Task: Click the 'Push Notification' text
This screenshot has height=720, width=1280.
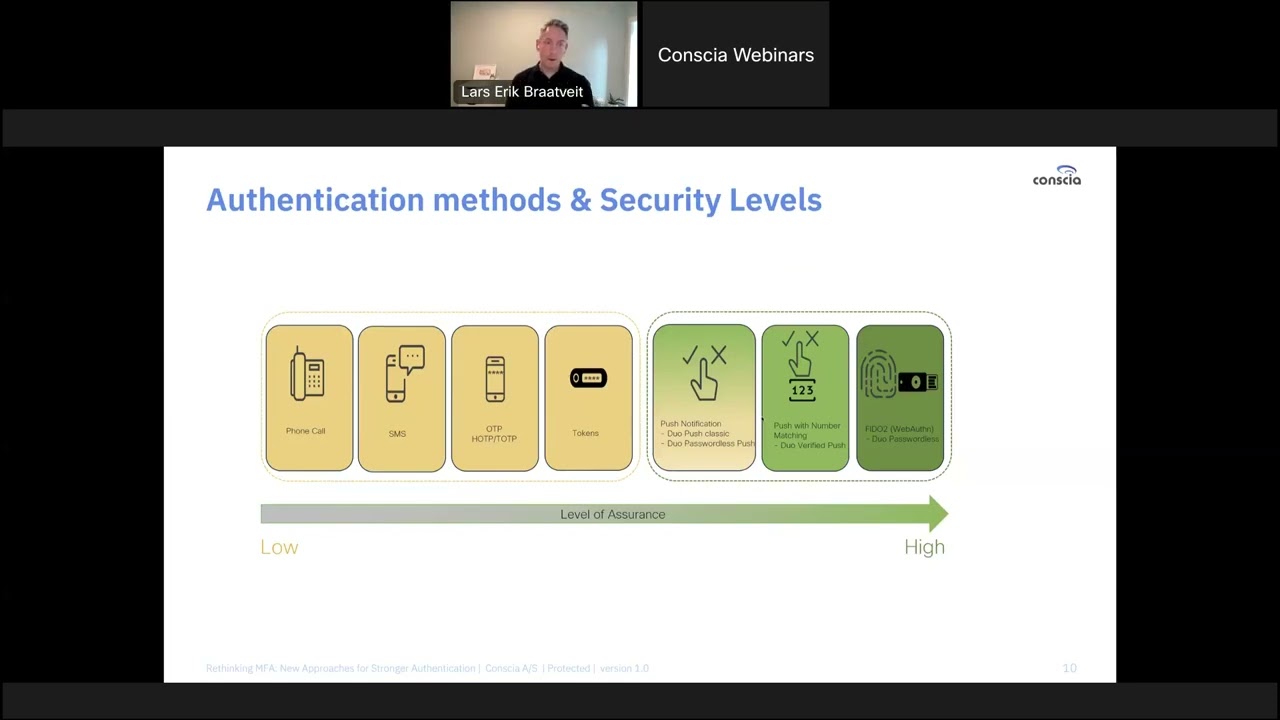Action: (x=690, y=424)
